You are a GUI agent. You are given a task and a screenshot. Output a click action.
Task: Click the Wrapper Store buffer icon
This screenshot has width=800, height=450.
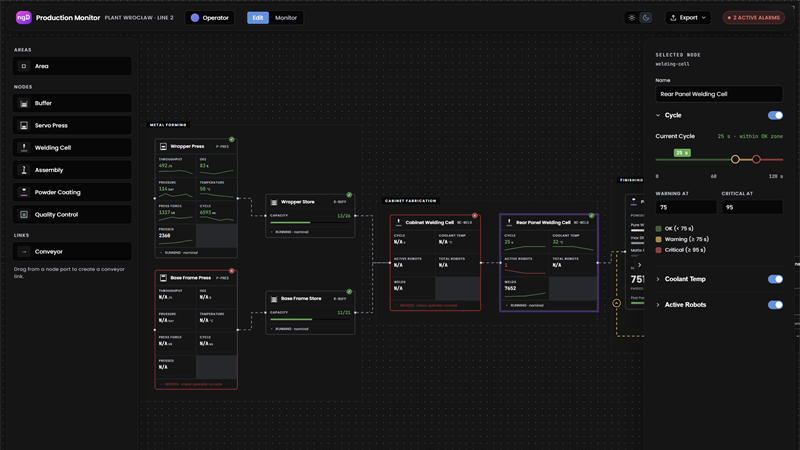tap(274, 202)
